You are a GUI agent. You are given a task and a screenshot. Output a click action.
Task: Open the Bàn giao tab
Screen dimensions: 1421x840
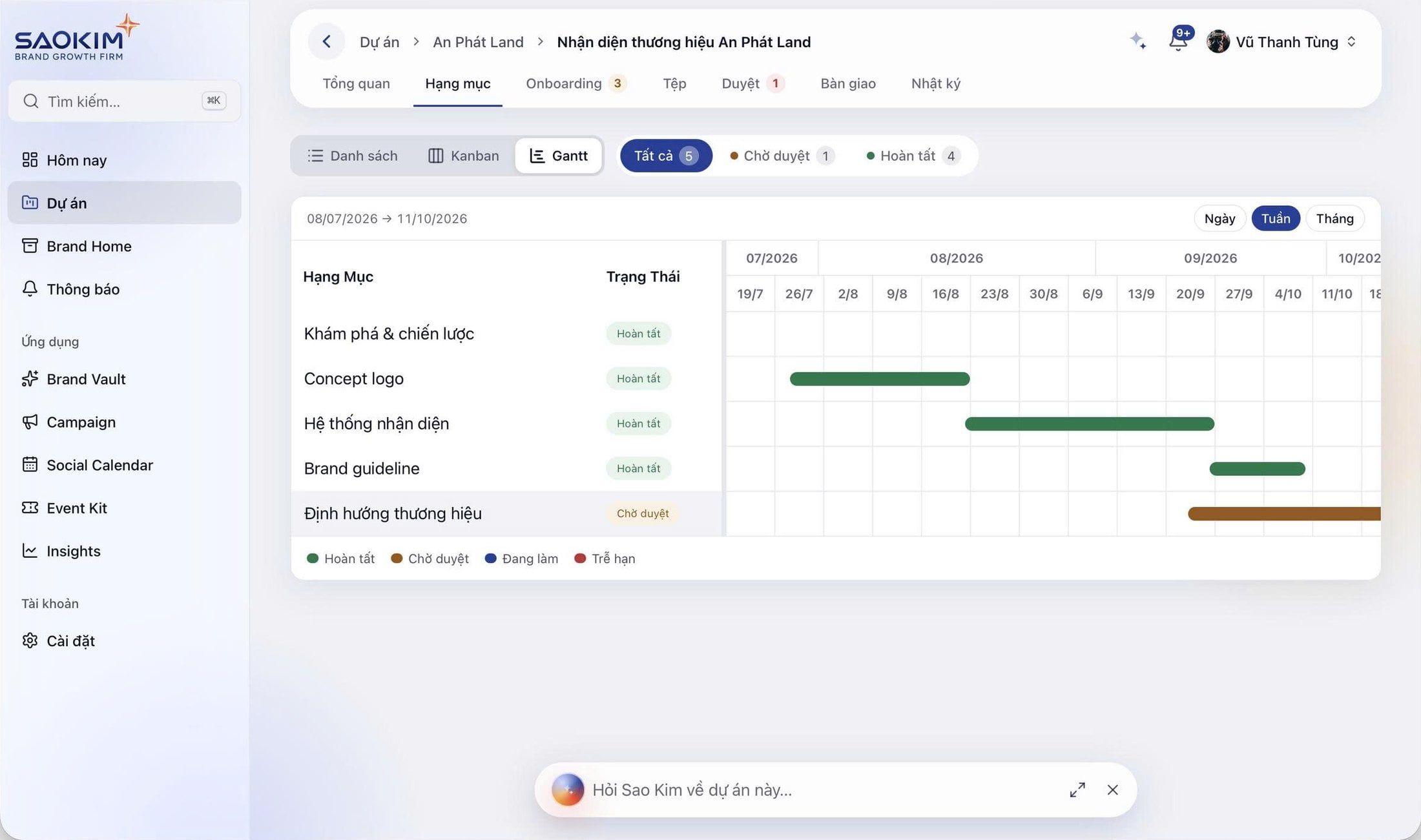point(848,83)
